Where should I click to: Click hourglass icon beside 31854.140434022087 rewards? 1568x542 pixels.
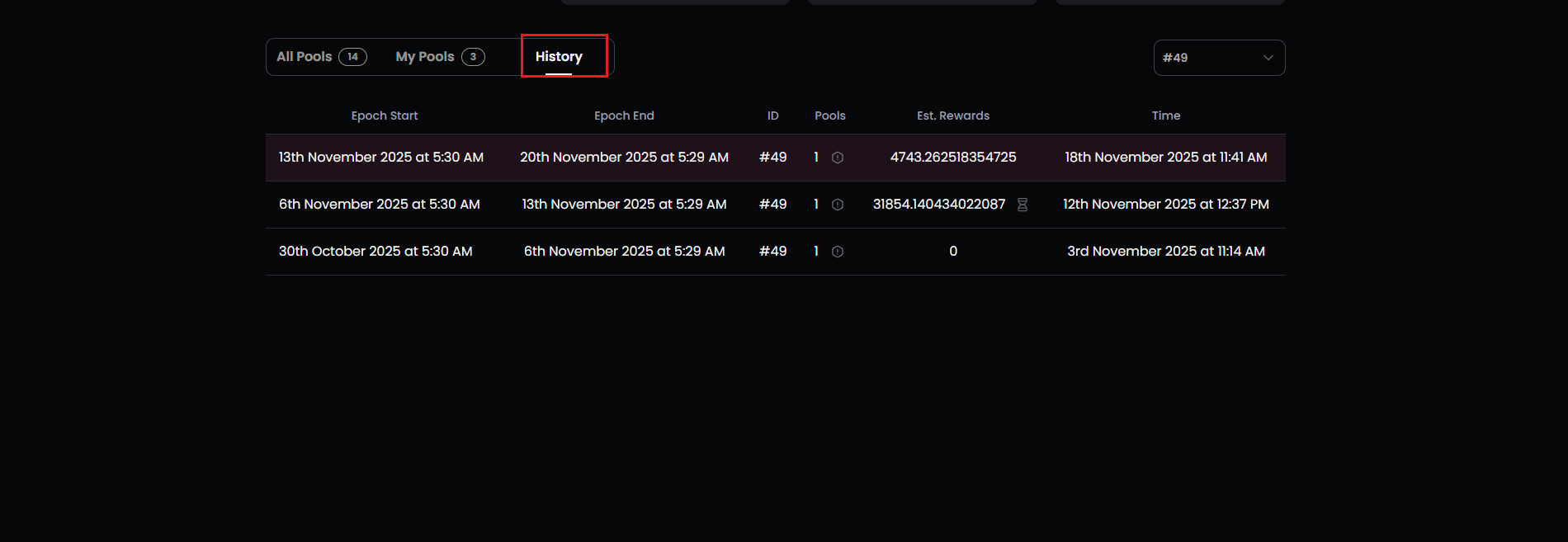(x=1023, y=205)
